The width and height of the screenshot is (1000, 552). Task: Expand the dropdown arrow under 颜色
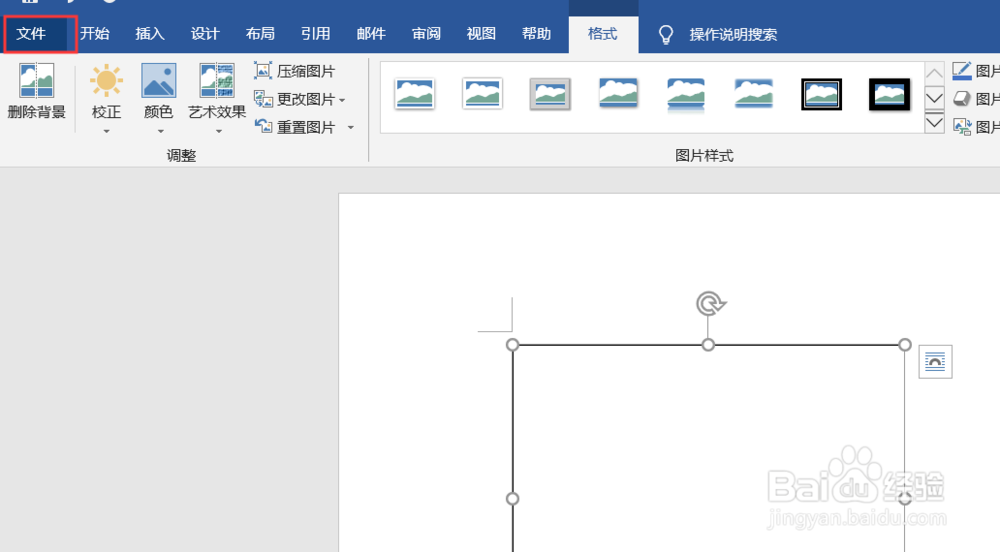click(x=160, y=131)
